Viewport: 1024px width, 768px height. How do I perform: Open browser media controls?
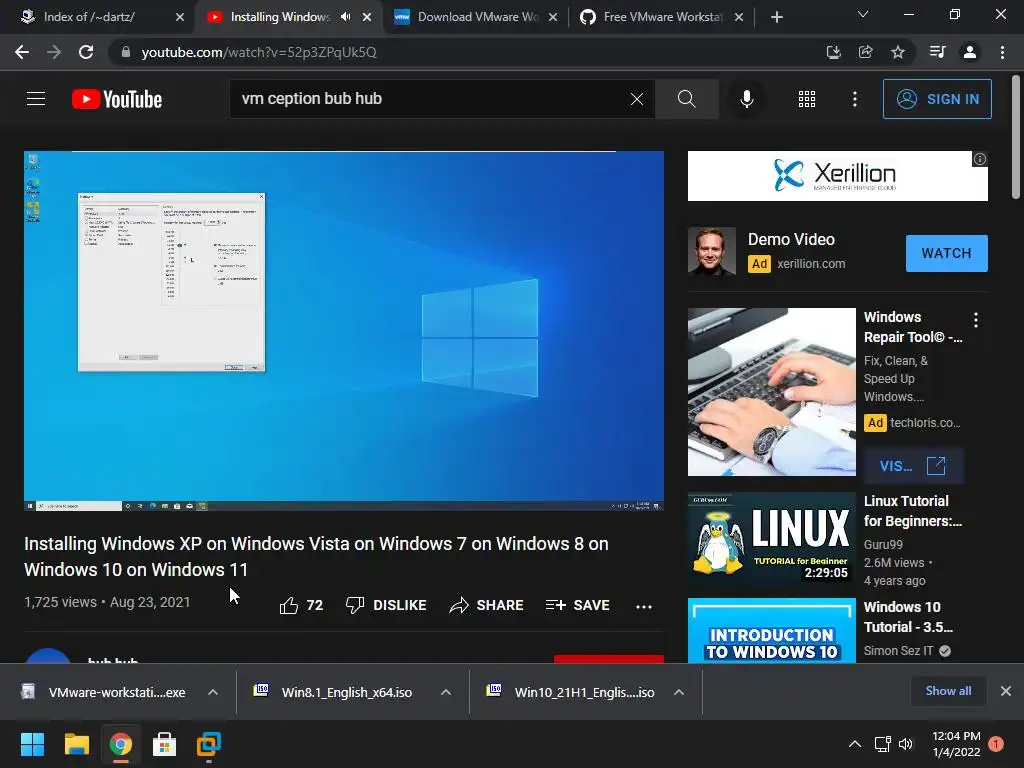[937, 52]
